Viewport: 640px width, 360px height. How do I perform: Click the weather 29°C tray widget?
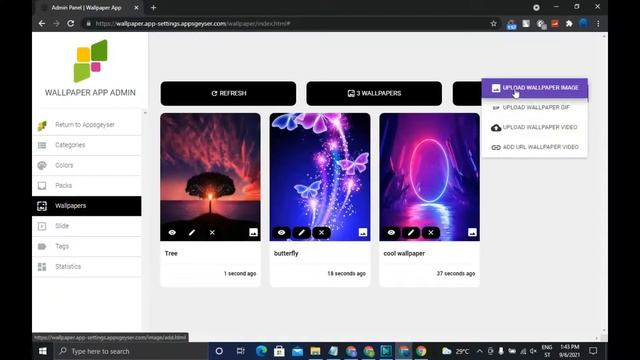click(456, 351)
